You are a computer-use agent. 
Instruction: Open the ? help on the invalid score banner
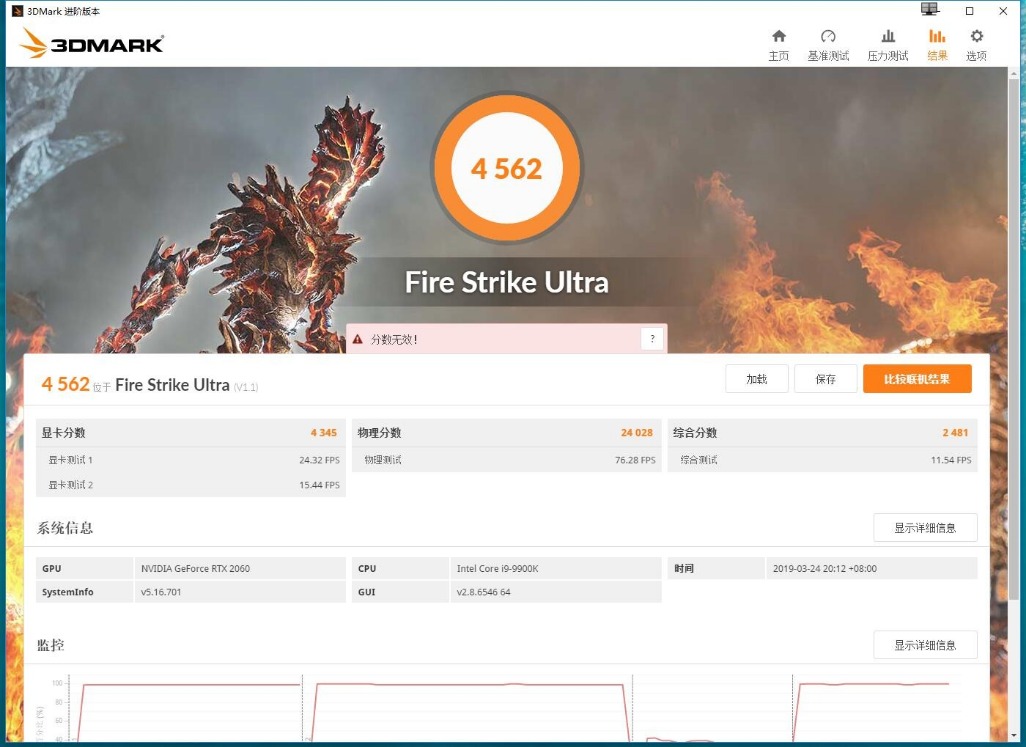(x=652, y=338)
